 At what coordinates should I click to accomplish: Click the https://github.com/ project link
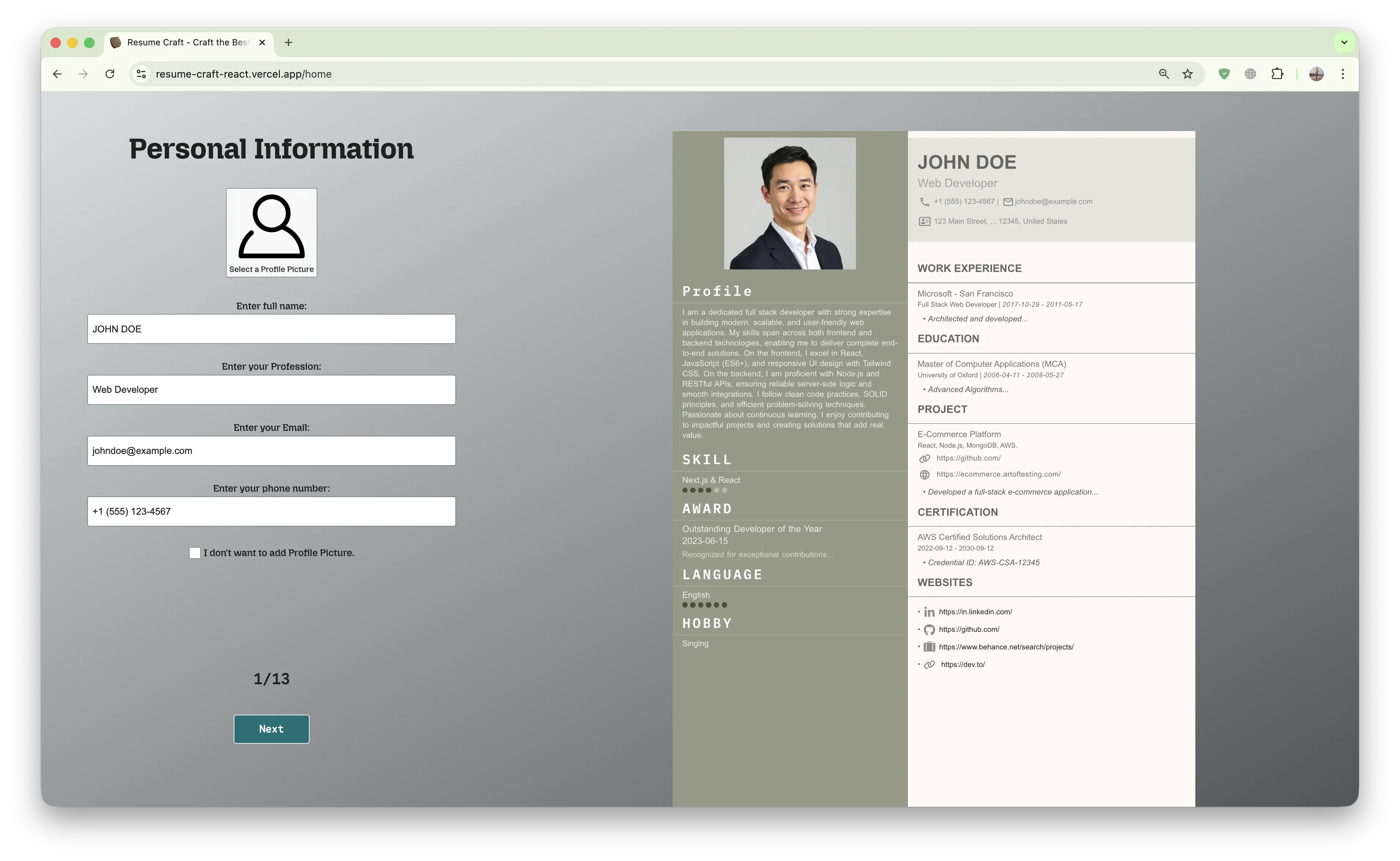click(968, 458)
